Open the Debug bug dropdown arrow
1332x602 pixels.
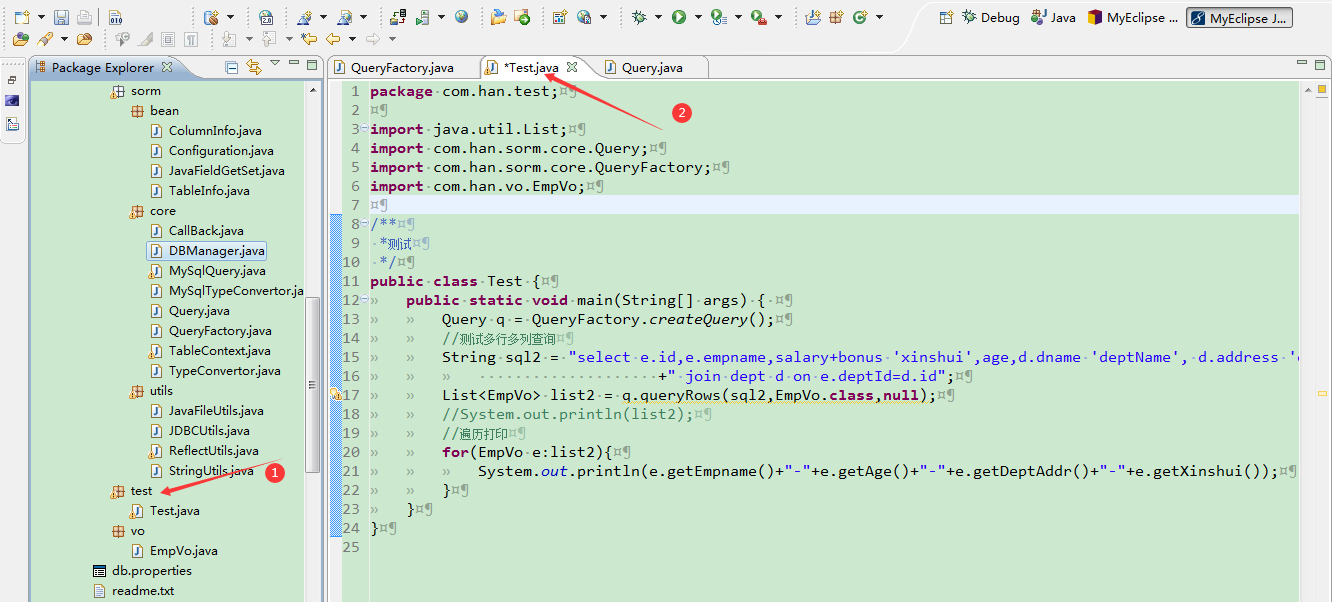(x=659, y=17)
